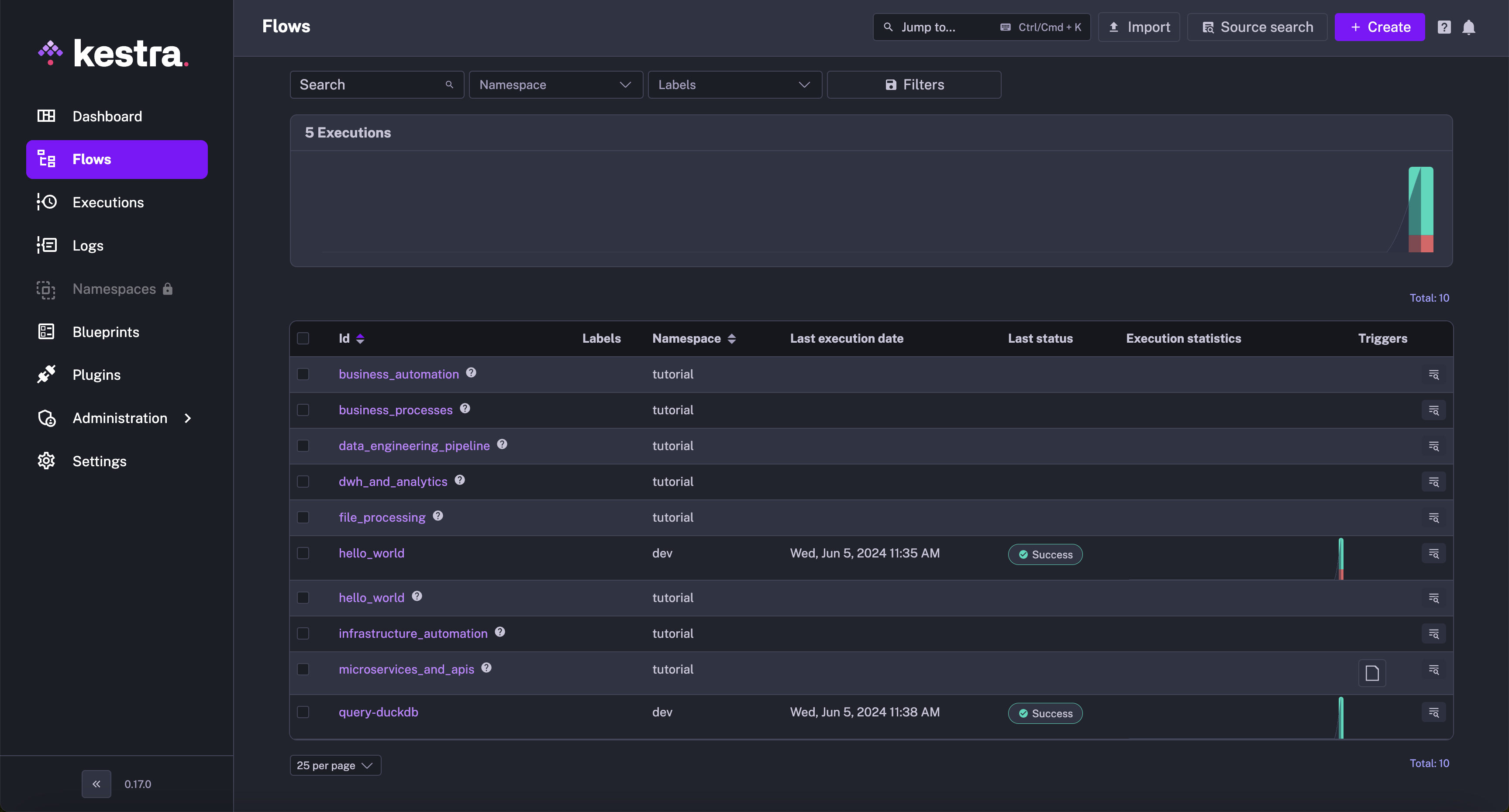Show description icon next to file_processing
This screenshot has width=1509, height=812.
tap(438, 516)
